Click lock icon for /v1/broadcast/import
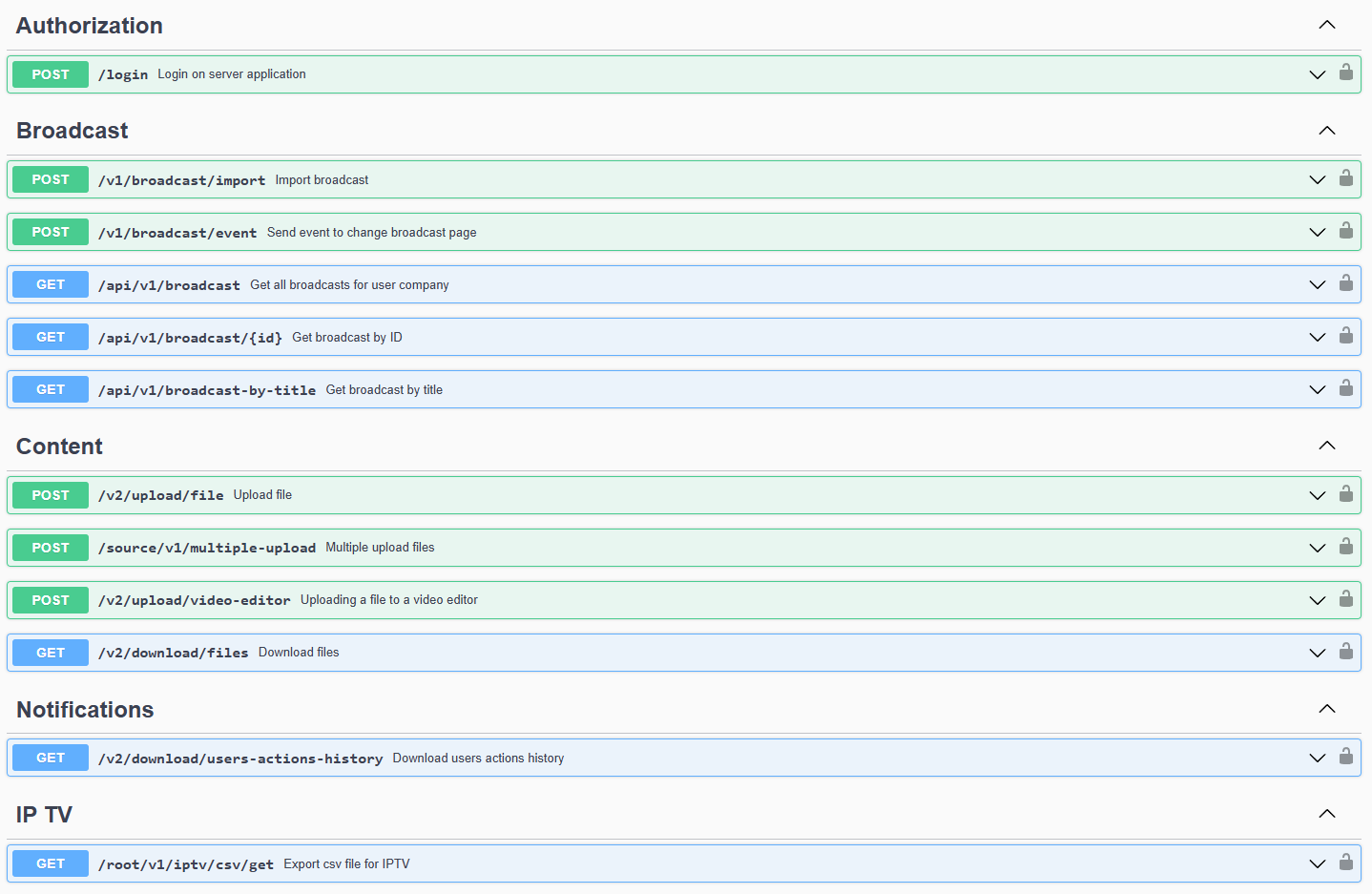The width and height of the screenshot is (1372, 894). point(1345,178)
